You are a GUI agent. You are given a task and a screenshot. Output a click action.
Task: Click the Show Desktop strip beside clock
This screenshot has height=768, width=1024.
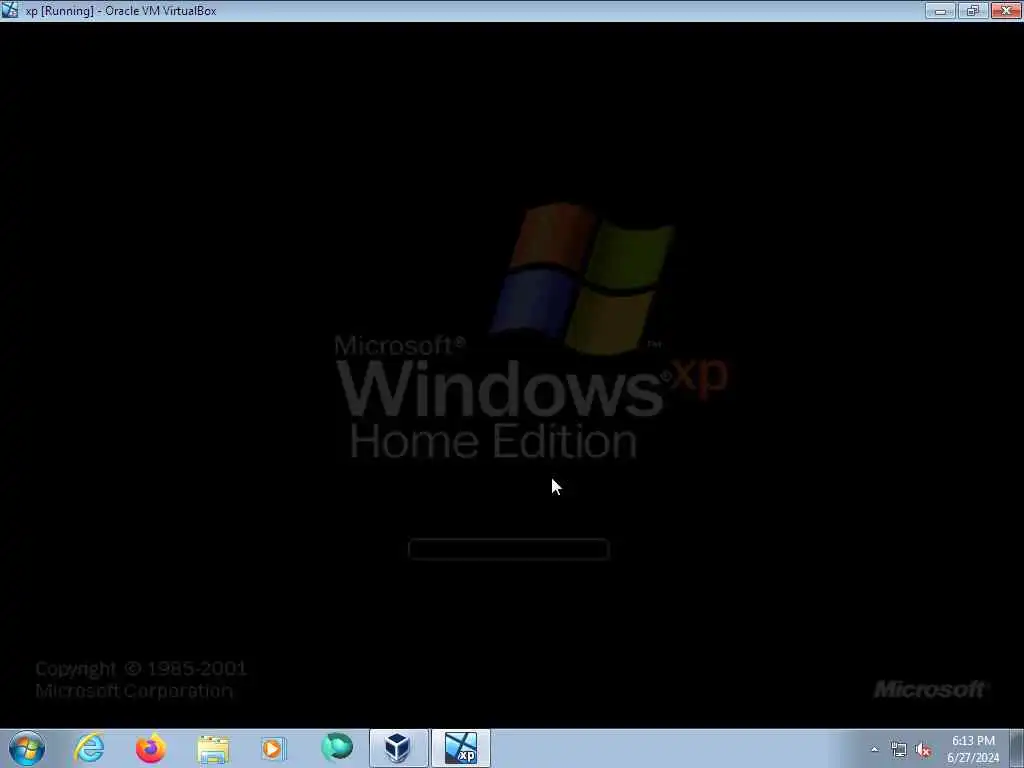click(x=1017, y=748)
